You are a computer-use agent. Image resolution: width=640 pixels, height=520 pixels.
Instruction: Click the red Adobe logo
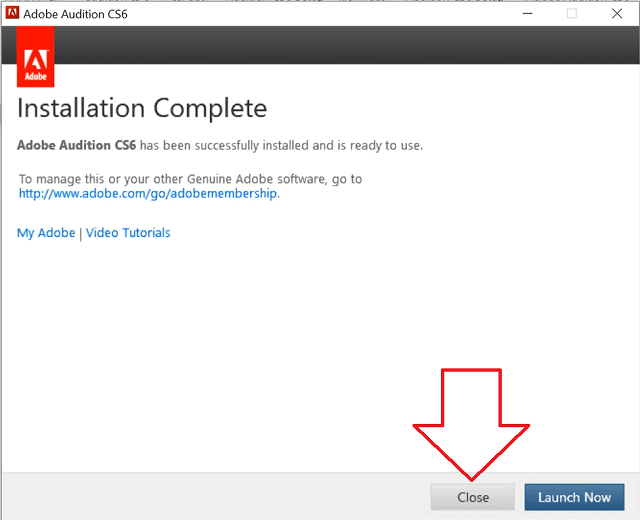(x=36, y=57)
